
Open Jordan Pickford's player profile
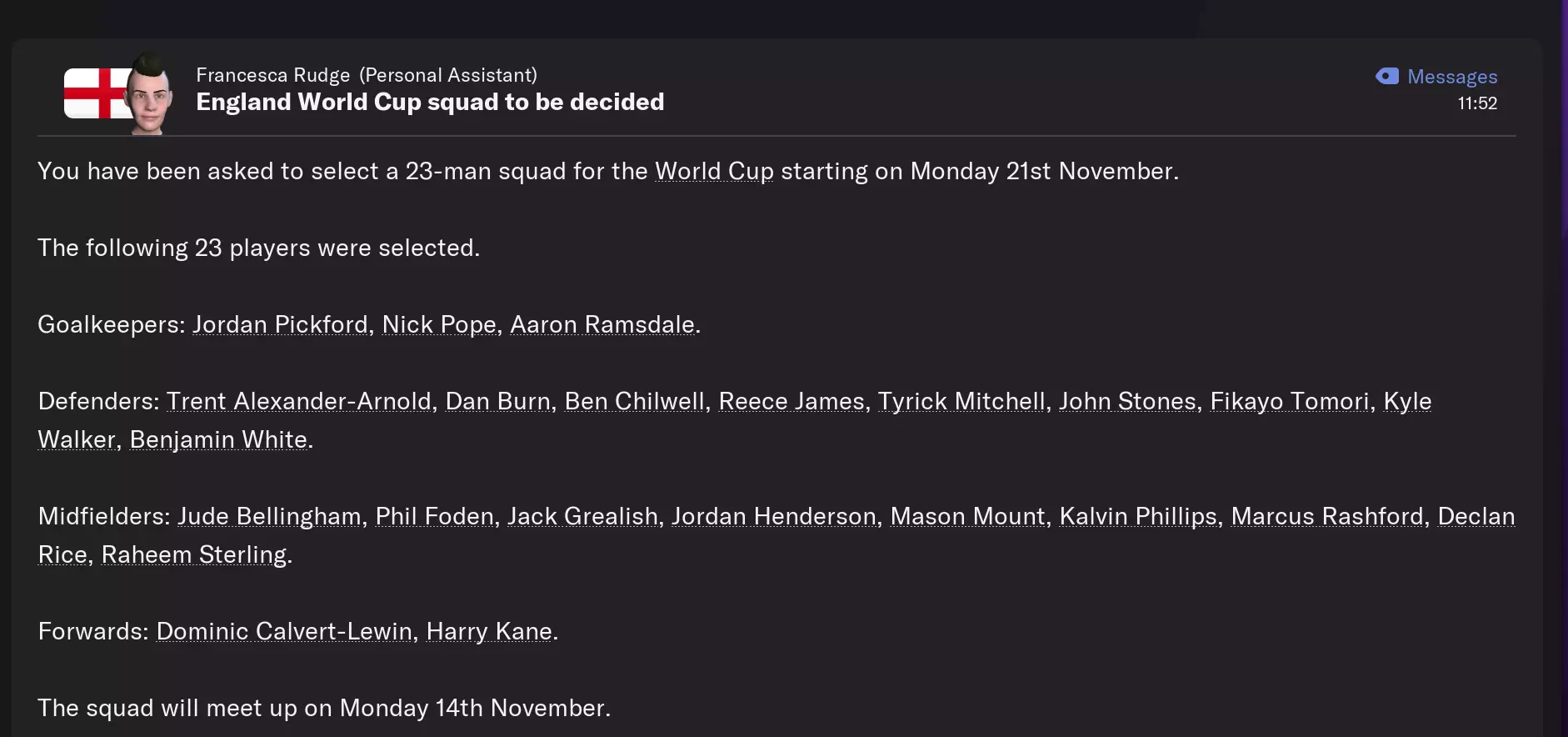280,324
